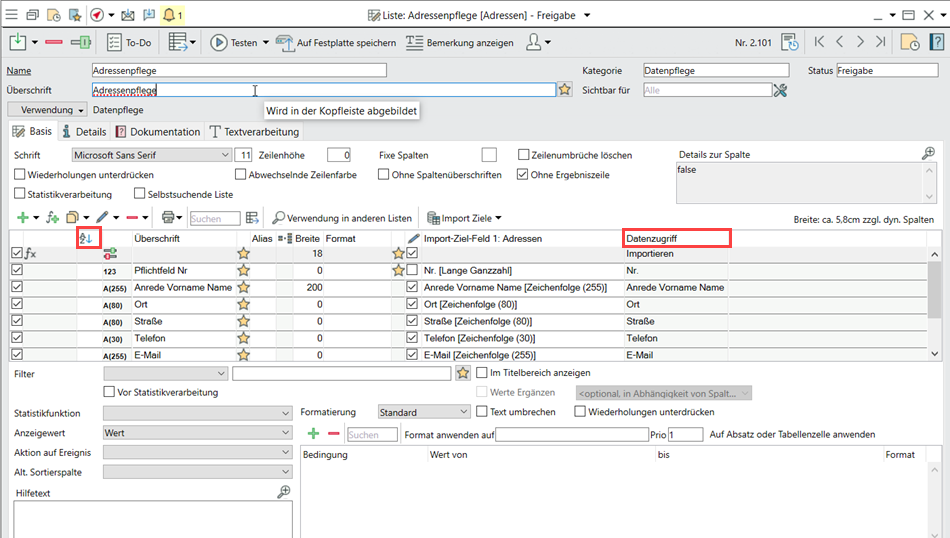Jump to the last record arrow
Viewport: 950px width, 538px height.
(x=880, y=42)
